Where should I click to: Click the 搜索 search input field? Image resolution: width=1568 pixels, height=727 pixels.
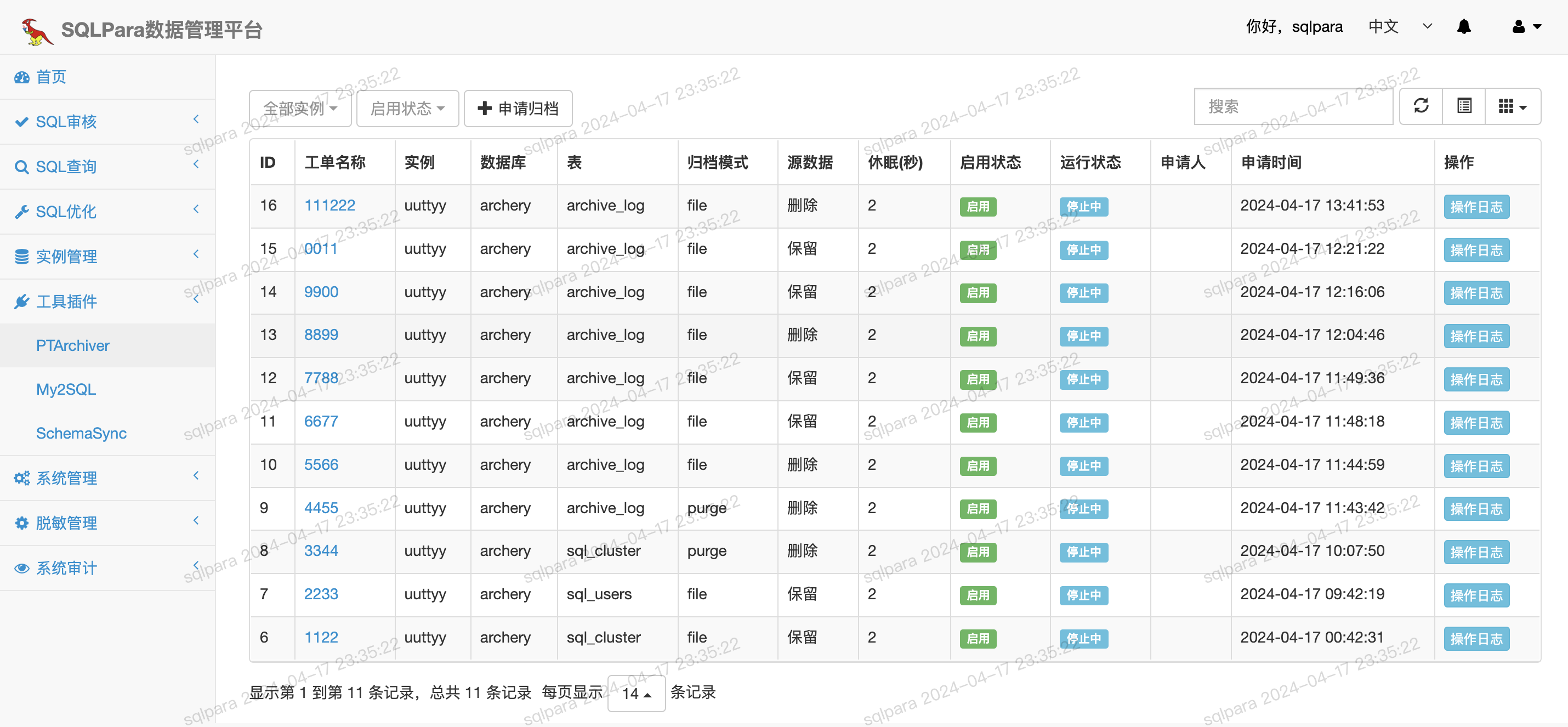tap(1292, 106)
